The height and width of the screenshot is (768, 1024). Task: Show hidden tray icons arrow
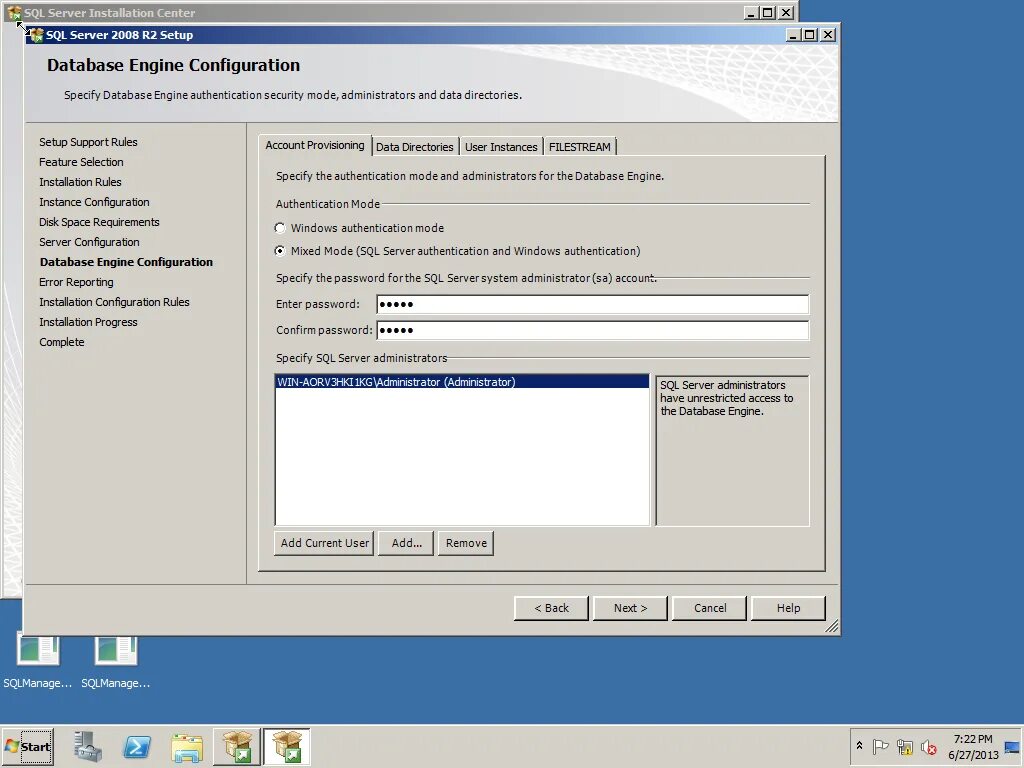(x=859, y=745)
